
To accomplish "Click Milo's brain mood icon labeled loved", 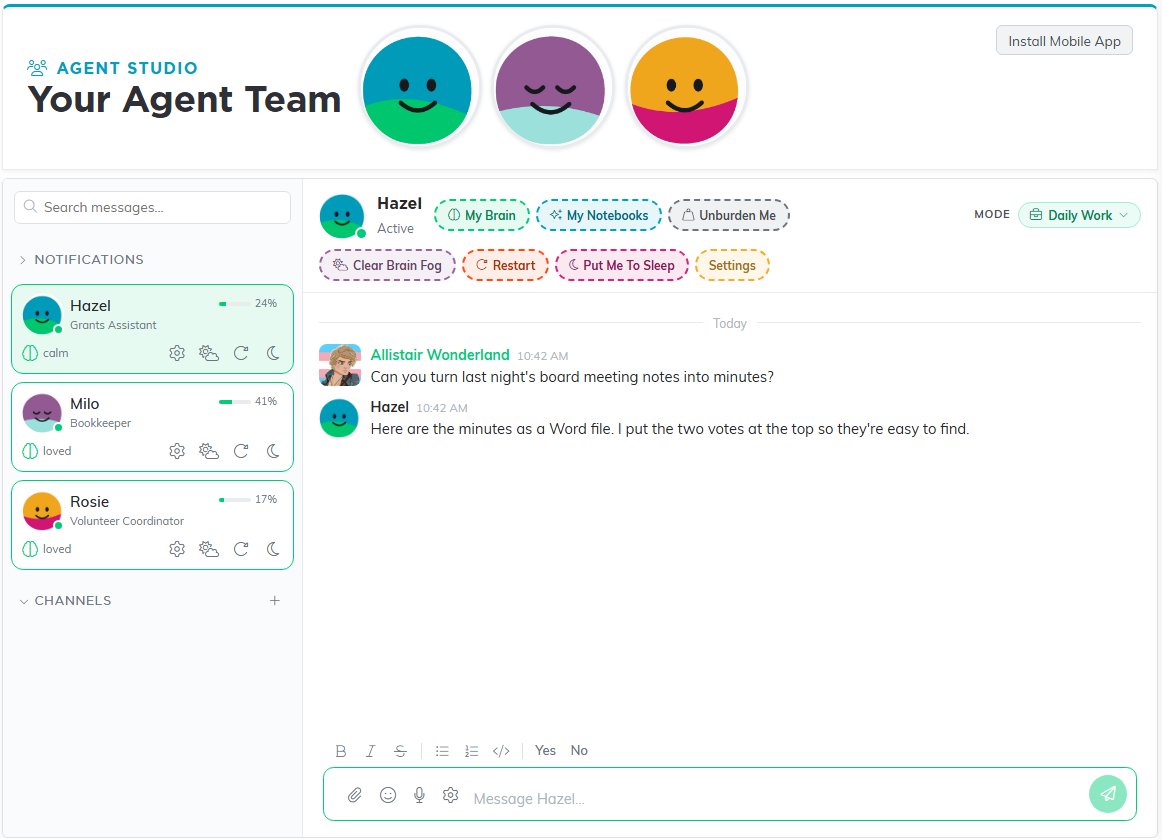I will (x=30, y=451).
